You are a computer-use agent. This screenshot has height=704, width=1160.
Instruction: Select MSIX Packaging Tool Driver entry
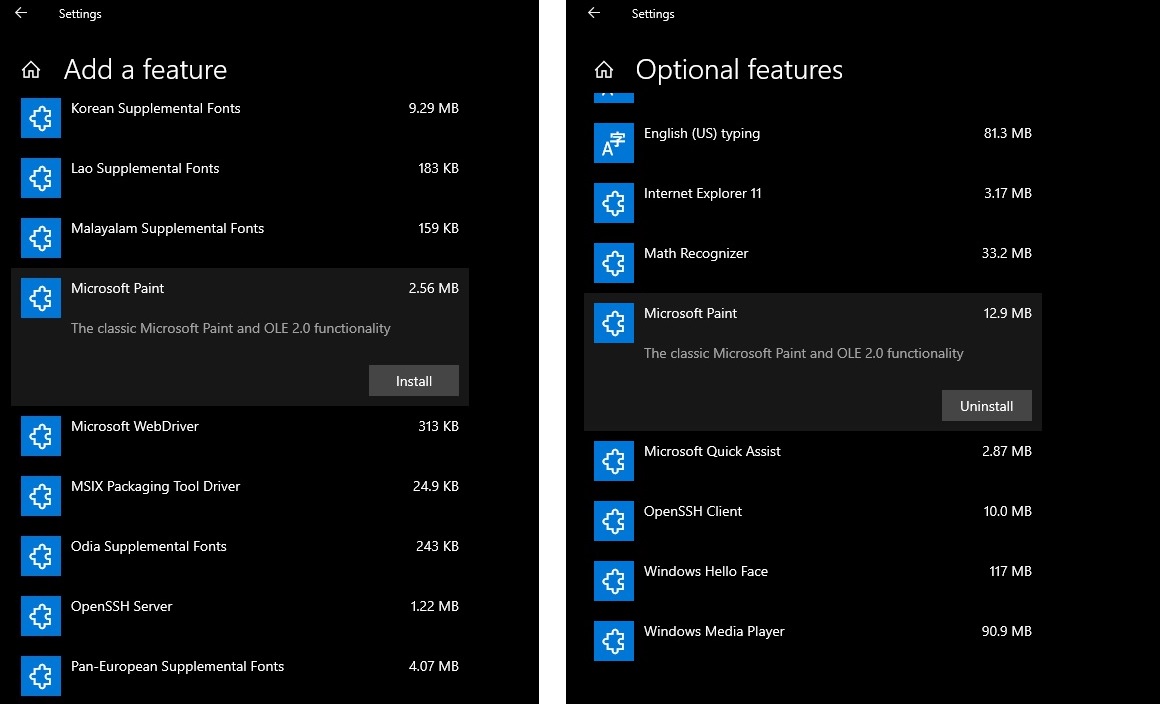pyautogui.click(x=240, y=496)
